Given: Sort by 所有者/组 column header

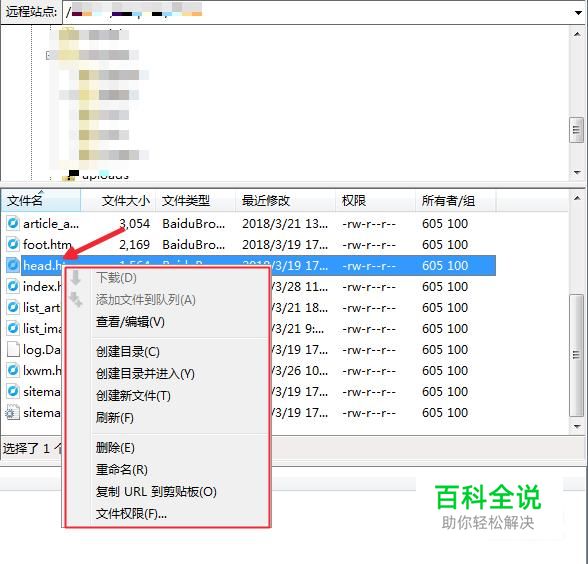Looking at the screenshot, I should pos(456,201).
